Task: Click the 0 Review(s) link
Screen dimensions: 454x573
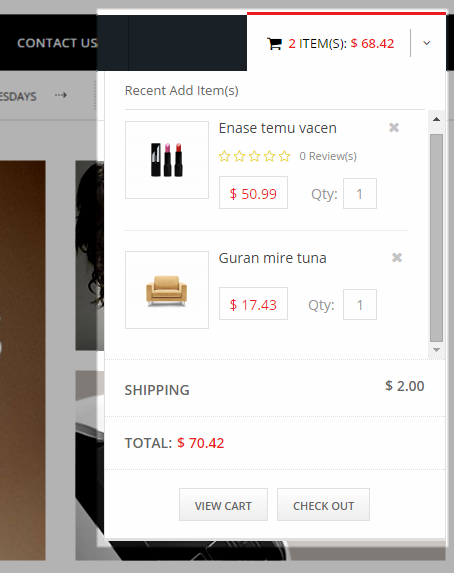Action: pyautogui.click(x=328, y=156)
